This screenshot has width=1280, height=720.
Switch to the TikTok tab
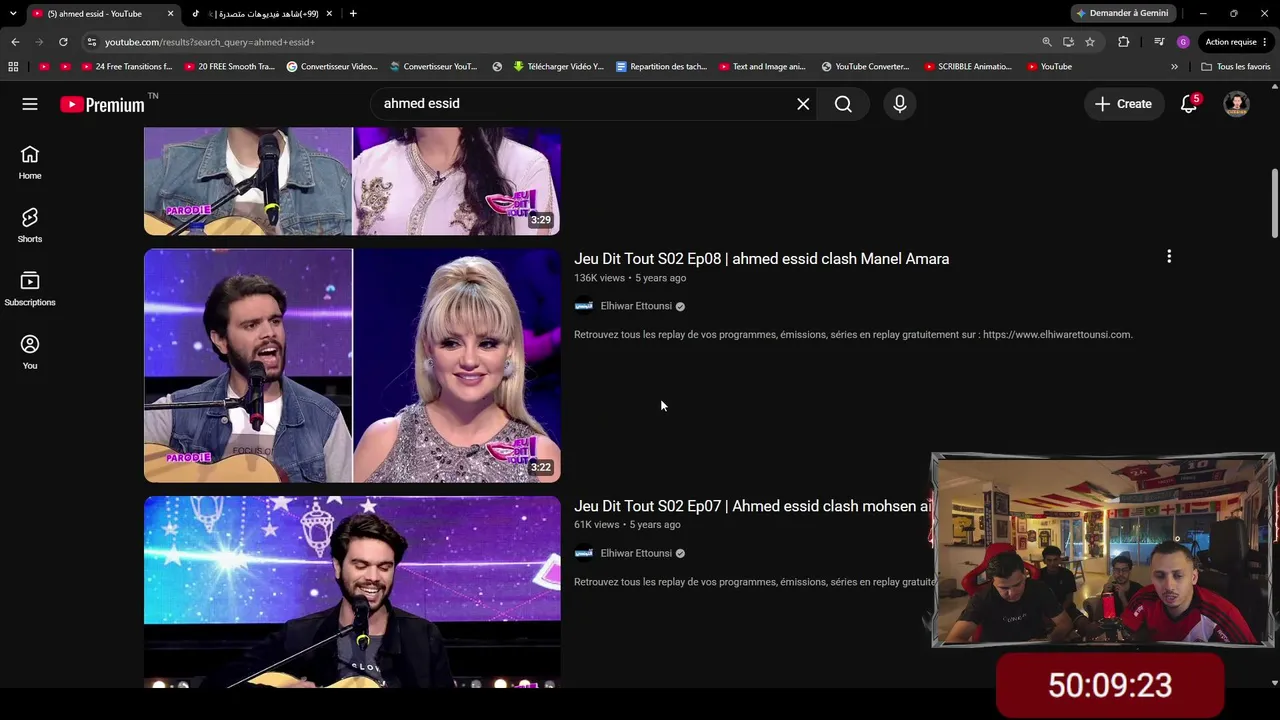tap(264, 14)
